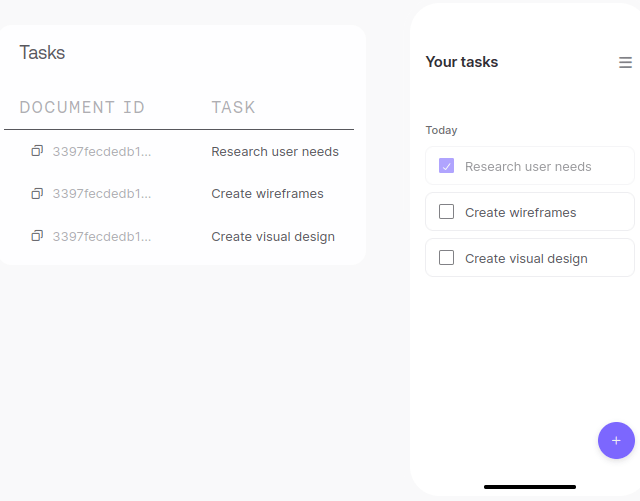Open Research user needs item in Your tasks

tap(528, 166)
